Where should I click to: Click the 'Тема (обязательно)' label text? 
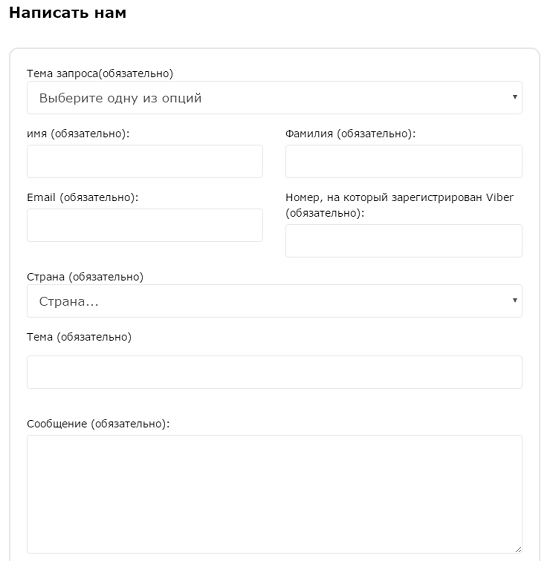[x=79, y=337]
